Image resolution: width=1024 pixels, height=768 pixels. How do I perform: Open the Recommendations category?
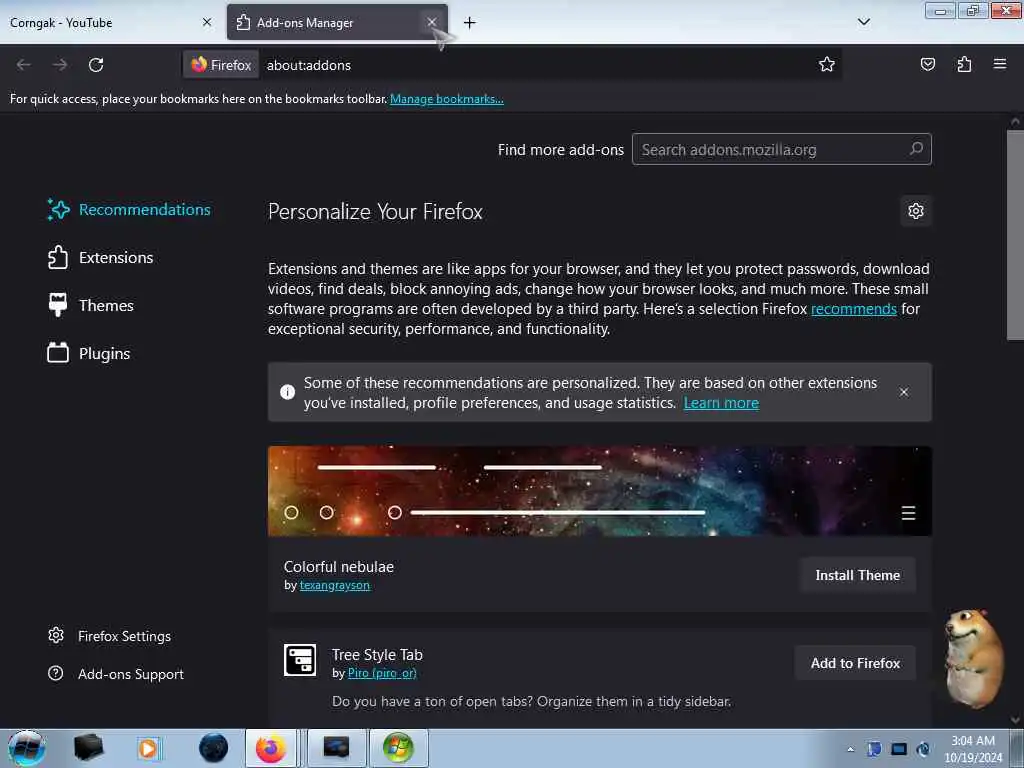tap(129, 210)
